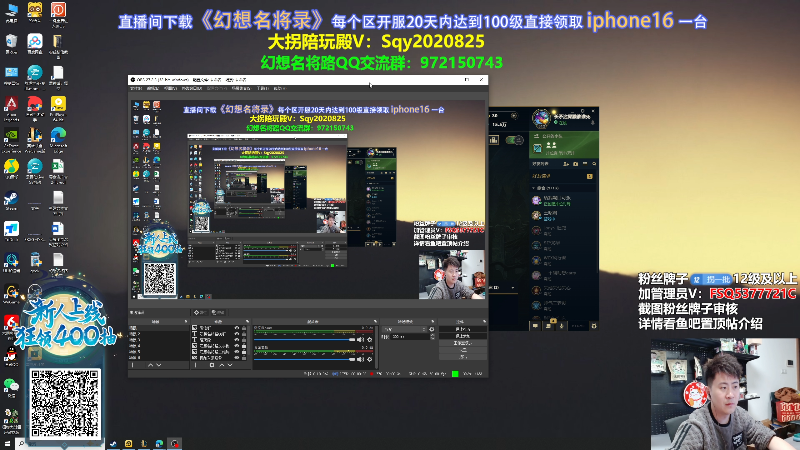Click second button in OBS Controls dock

[x=463, y=336]
